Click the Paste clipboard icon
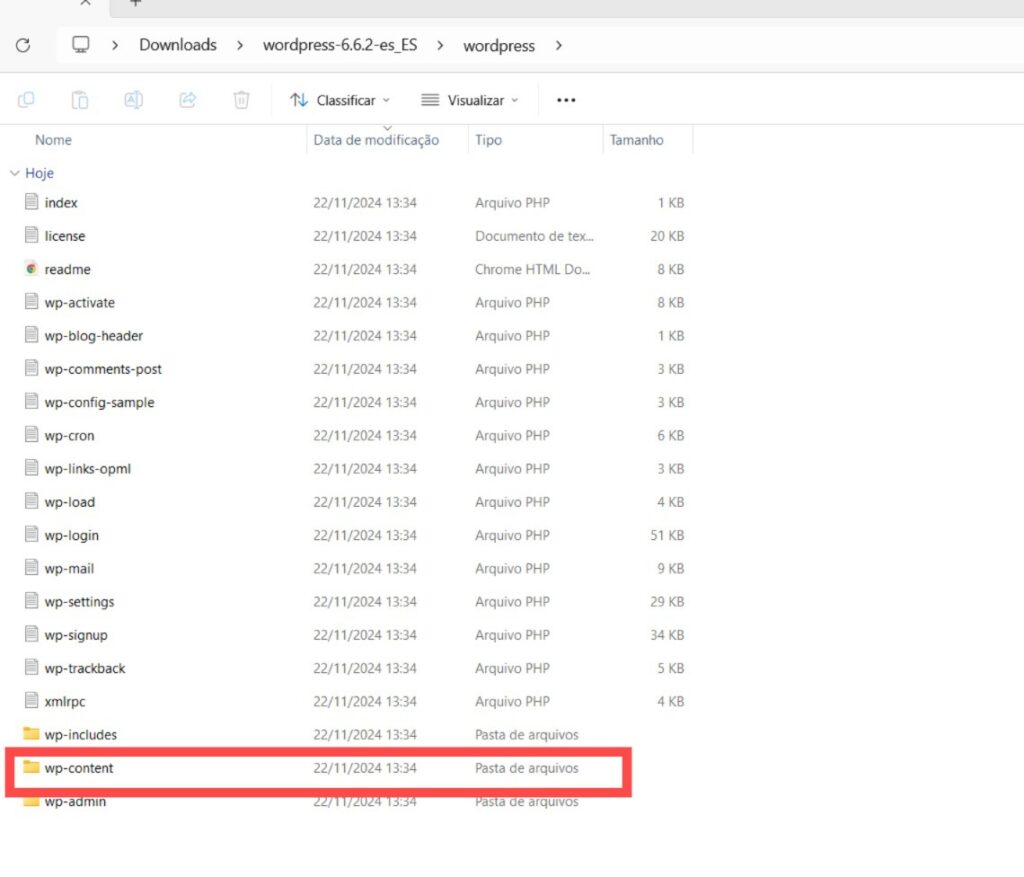Image resolution: width=1024 pixels, height=877 pixels. [80, 100]
